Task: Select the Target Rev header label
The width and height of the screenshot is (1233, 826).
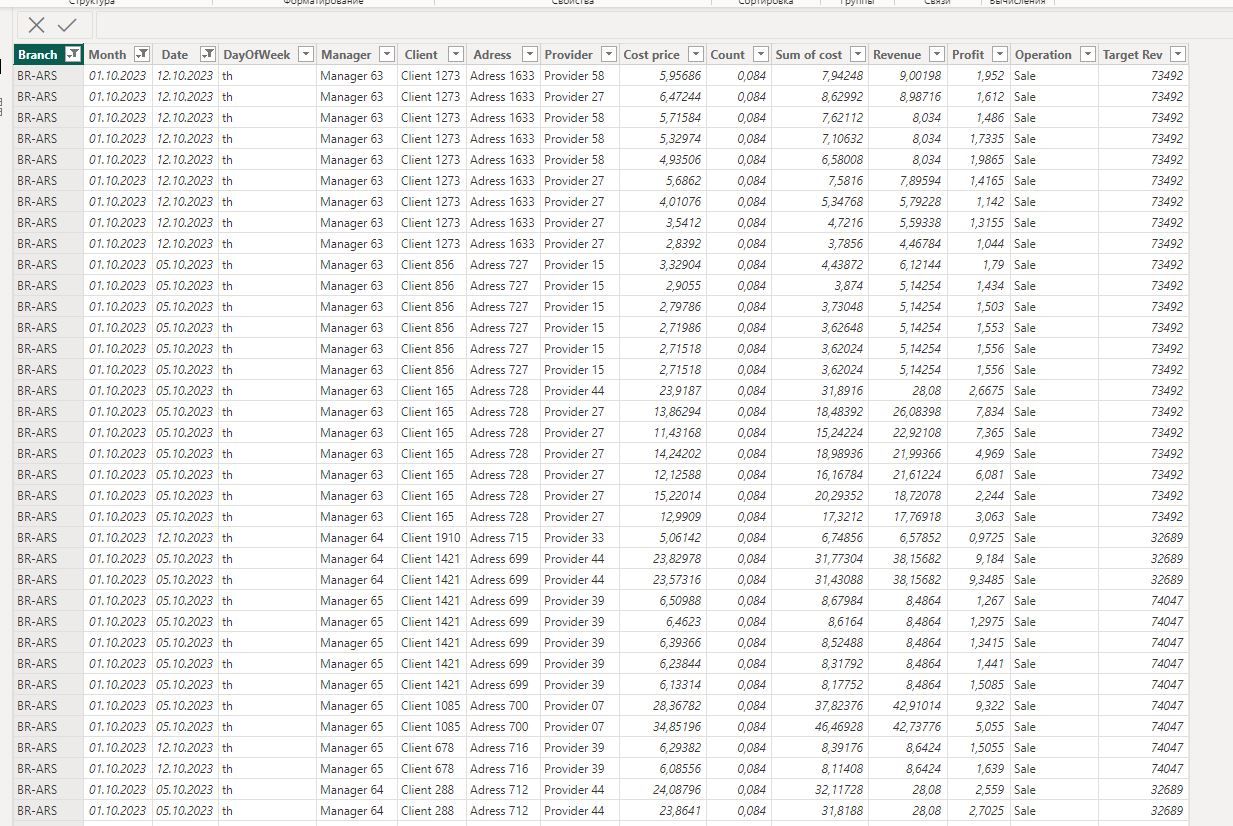Action: [x=1132, y=55]
